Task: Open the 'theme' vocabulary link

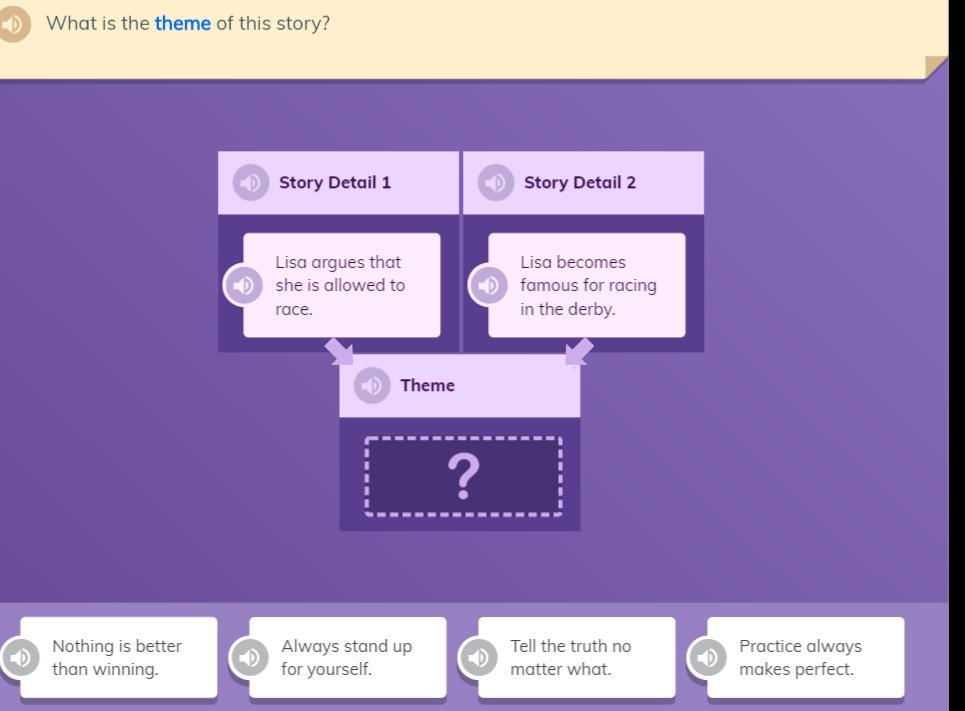Action: (x=183, y=23)
